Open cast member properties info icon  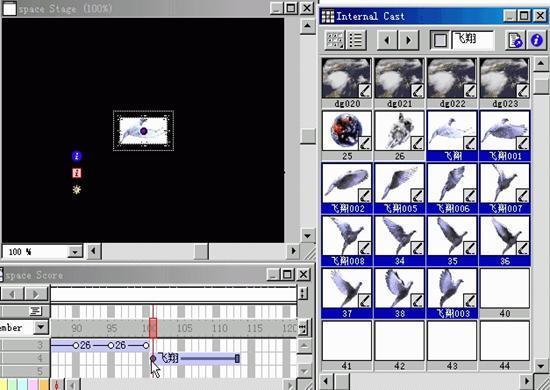(537, 40)
